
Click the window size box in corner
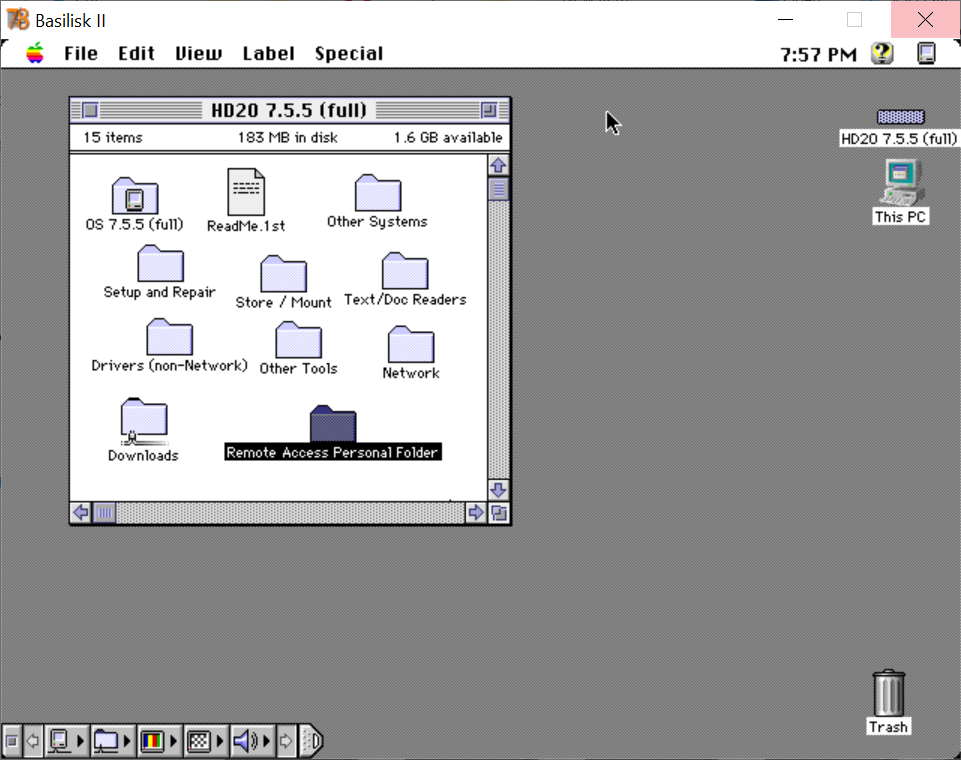coord(499,512)
